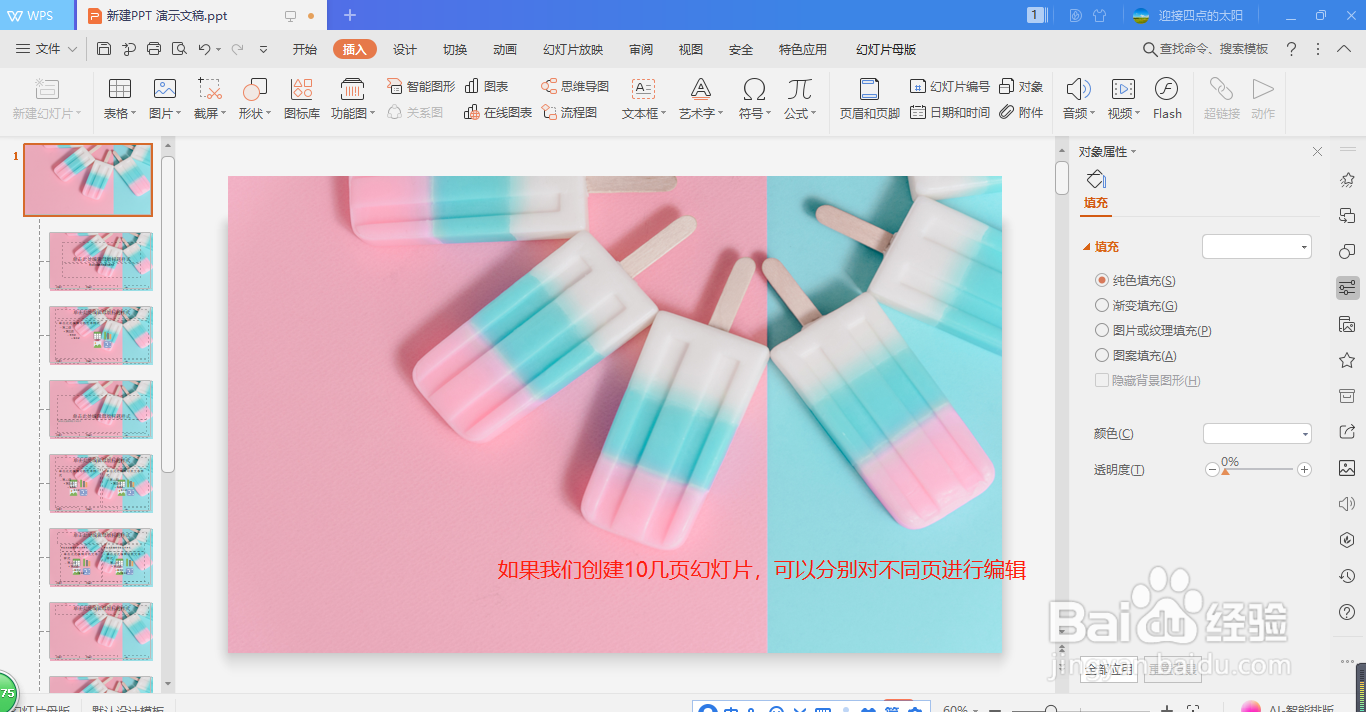Viewport: 1366px width, 712px height.
Task: Open the 特色应用 tab
Action: [803, 49]
